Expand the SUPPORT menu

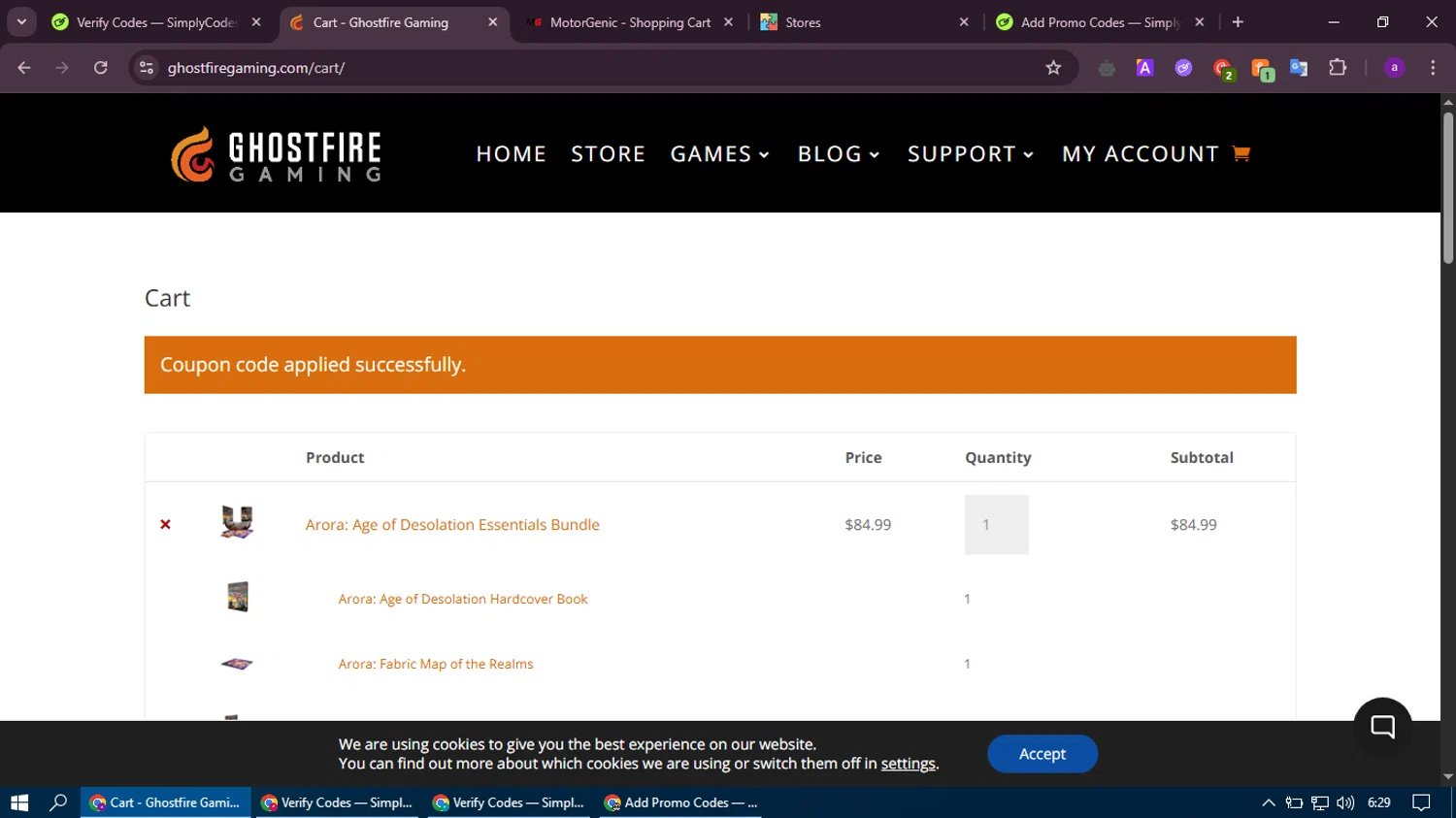[971, 154]
